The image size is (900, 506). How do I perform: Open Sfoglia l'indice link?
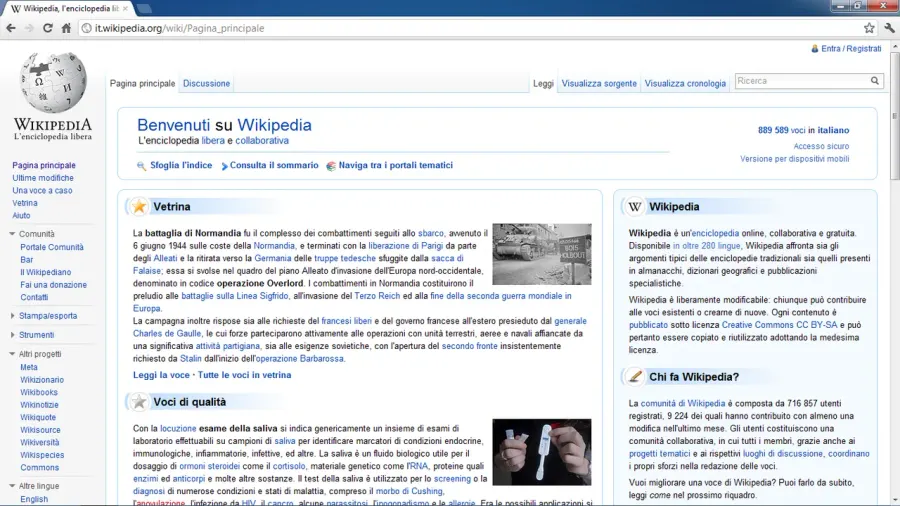(181, 165)
